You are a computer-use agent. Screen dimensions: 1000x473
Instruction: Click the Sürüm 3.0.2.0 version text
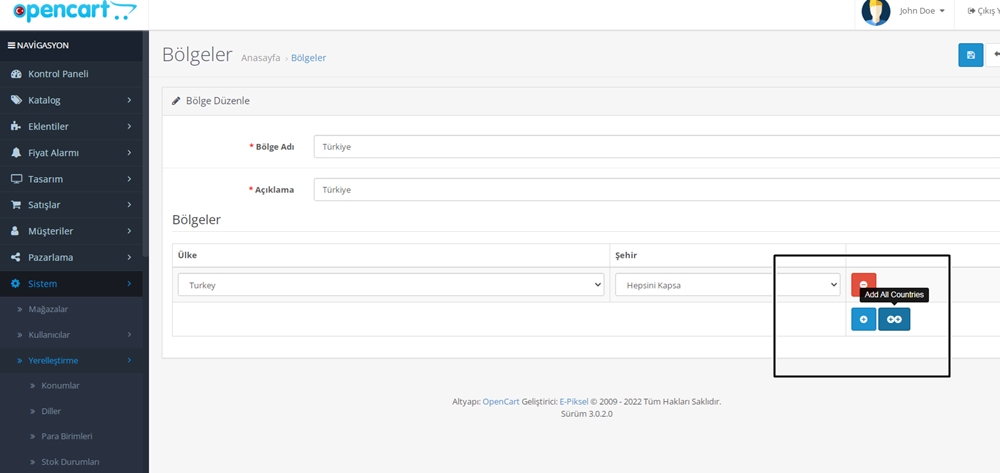coord(586,414)
